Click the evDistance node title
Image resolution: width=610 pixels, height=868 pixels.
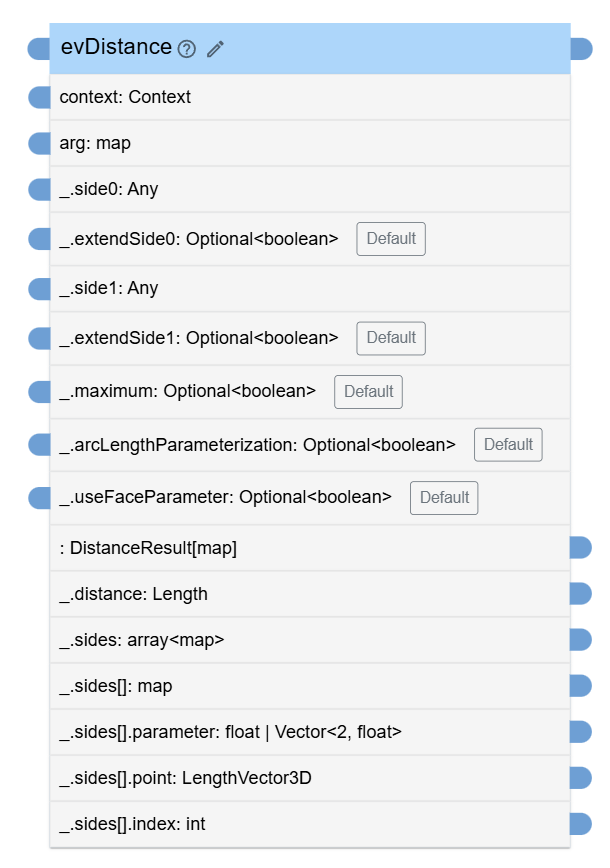(116, 47)
